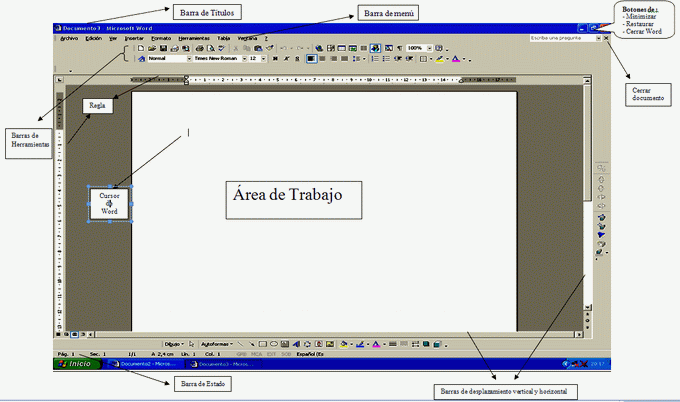680x402 pixels.
Task: Open the Archivo menu
Action: click(69, 38)
